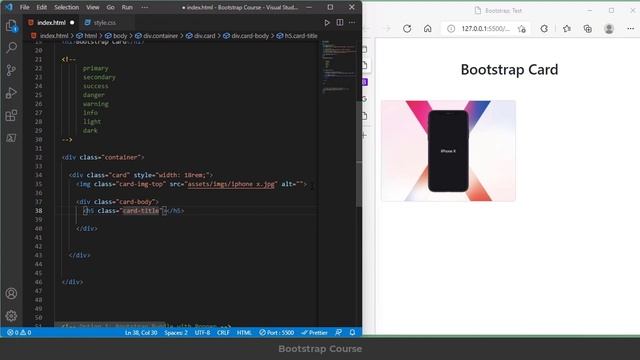This screenshot has width=640, height=360.
Task: Open div.card-body breadcrumb segment
Action: click(x=250, y=36)
